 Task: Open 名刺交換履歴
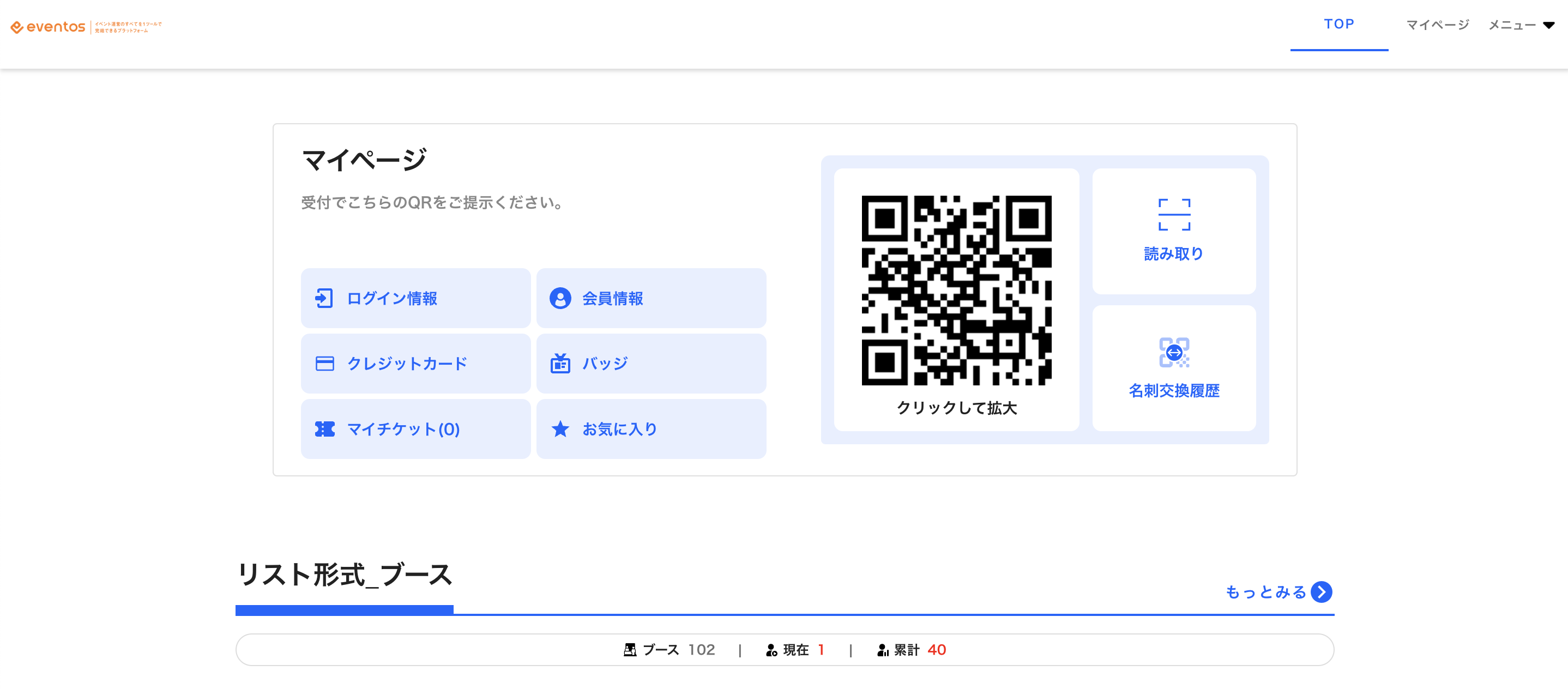point(1174,368)
